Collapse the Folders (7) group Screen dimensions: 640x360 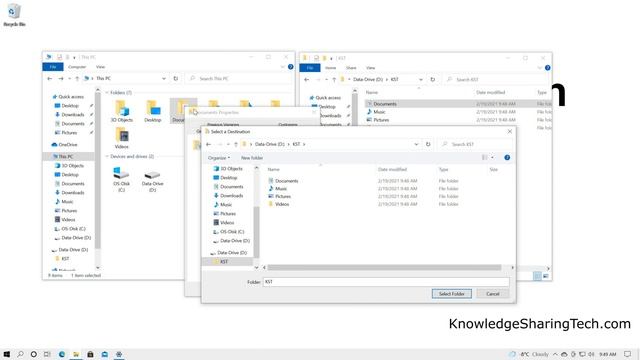coord(107,93)
